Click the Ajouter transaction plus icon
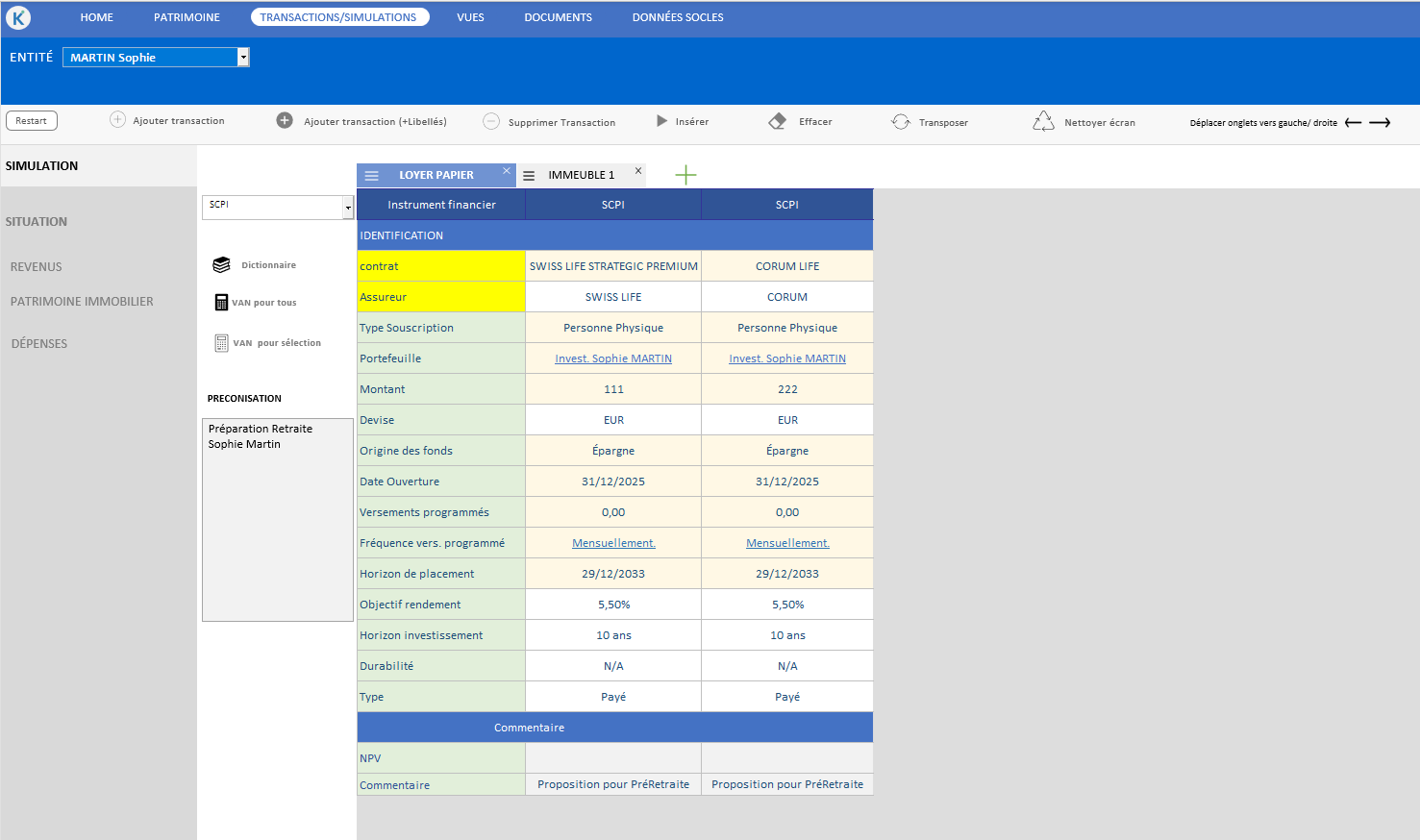1420x840 pixels. (x=117, y=120)
